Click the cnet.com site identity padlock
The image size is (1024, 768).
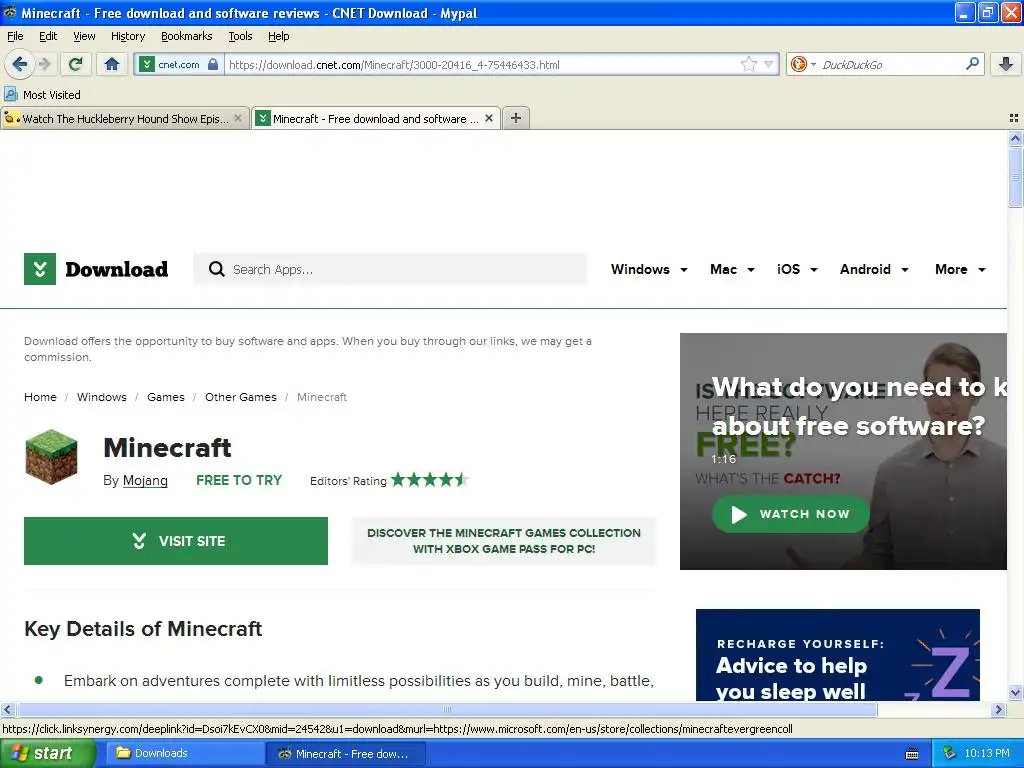click(213, 64)
